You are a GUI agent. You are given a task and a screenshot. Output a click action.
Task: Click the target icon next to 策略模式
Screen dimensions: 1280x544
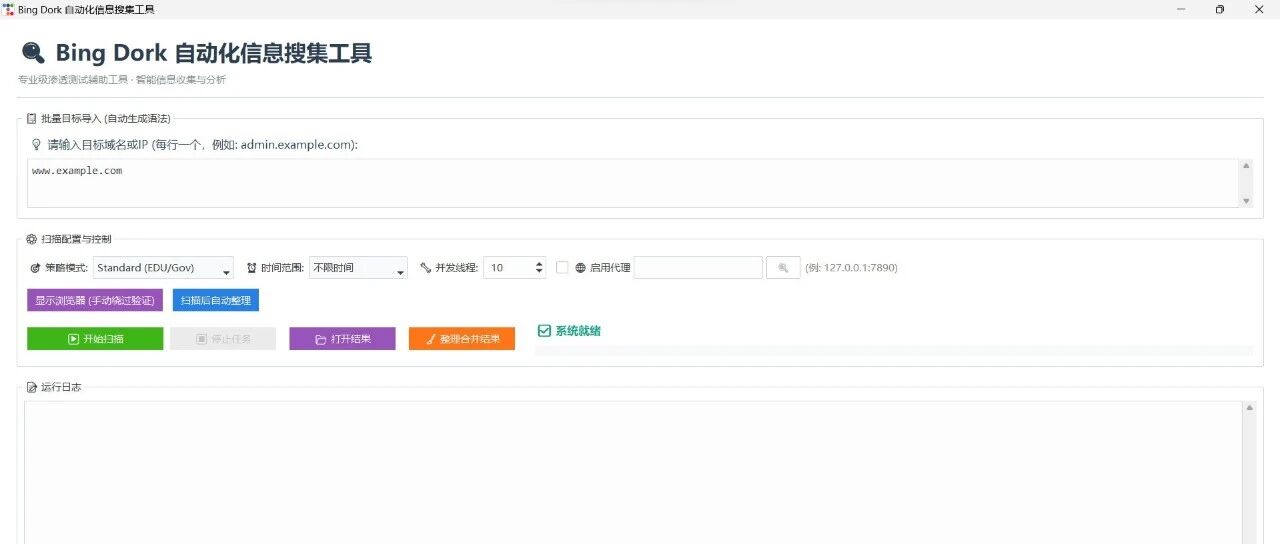36,268
